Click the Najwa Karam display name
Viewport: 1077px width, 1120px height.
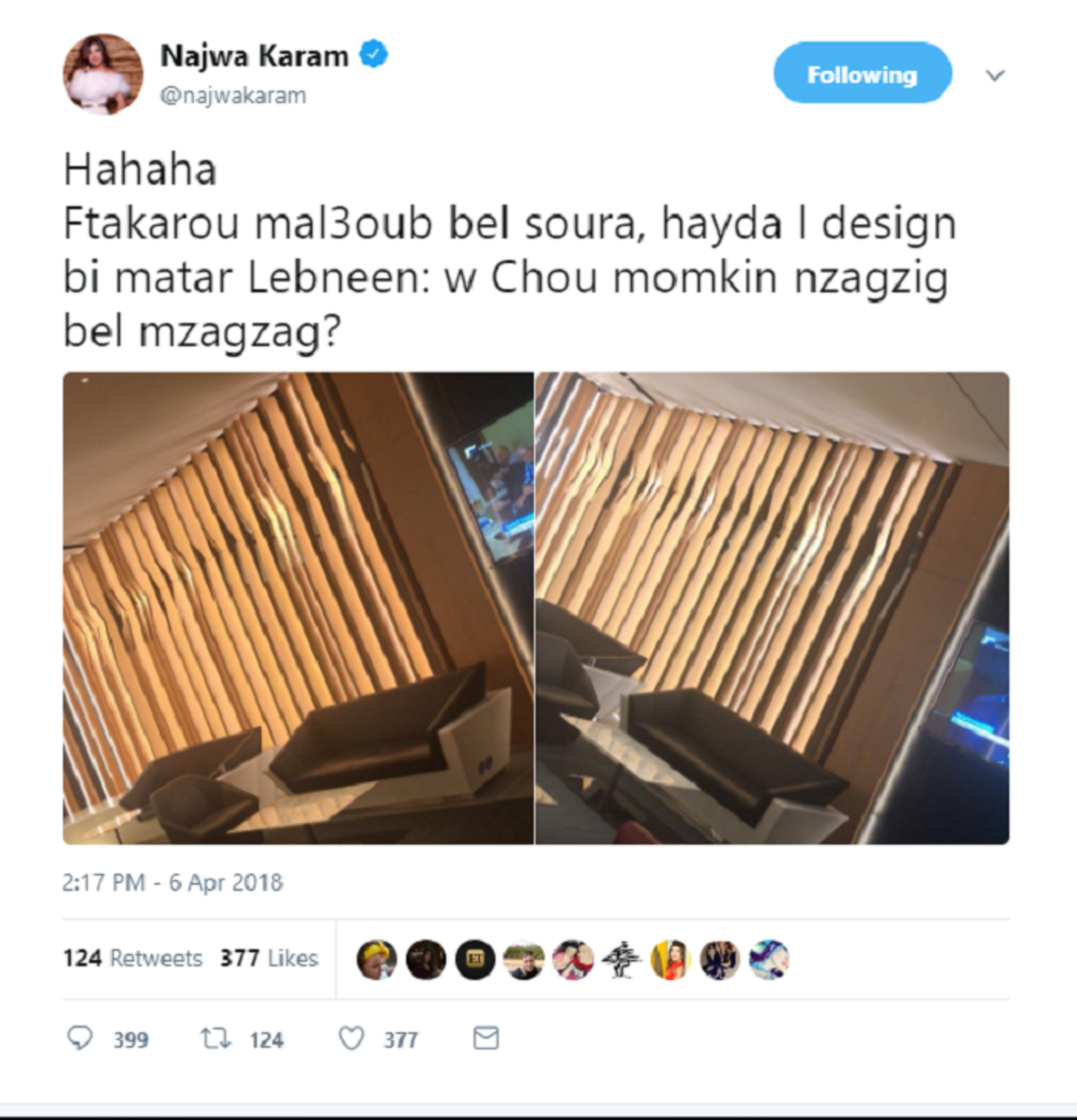[254, 56]
